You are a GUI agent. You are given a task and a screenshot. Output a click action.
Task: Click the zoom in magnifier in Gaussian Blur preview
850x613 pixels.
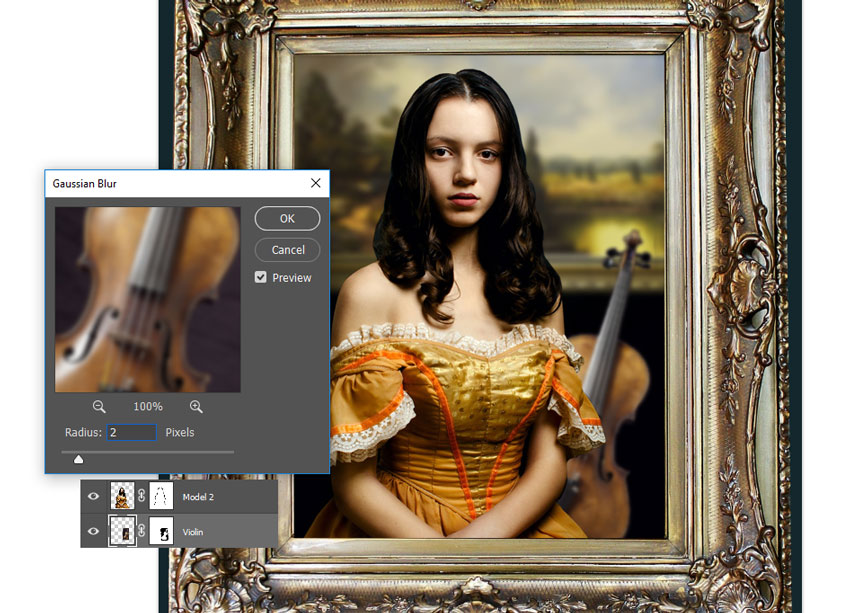tap(196, 406)
